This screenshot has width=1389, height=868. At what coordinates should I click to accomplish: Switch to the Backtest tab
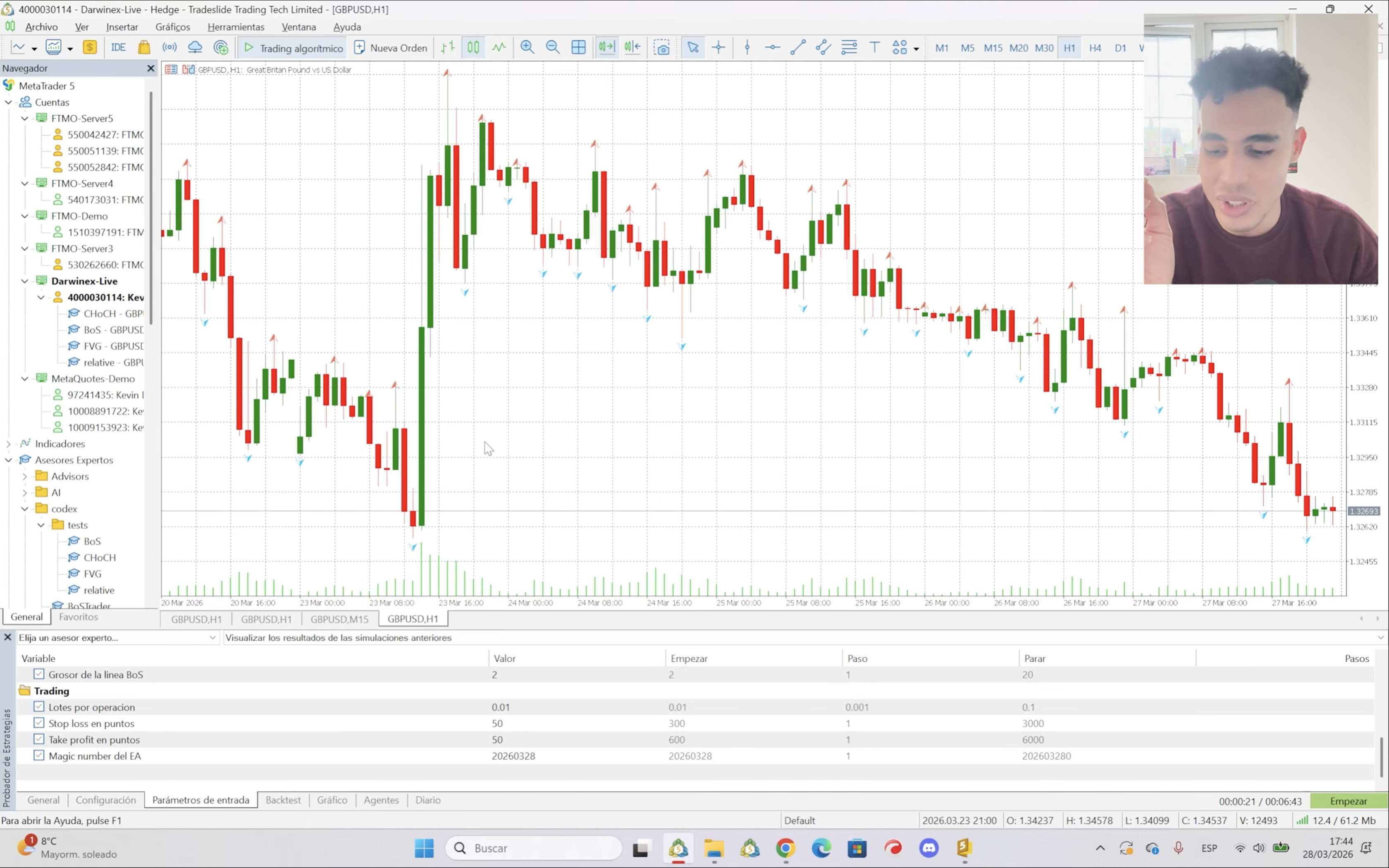click(283, 800)
